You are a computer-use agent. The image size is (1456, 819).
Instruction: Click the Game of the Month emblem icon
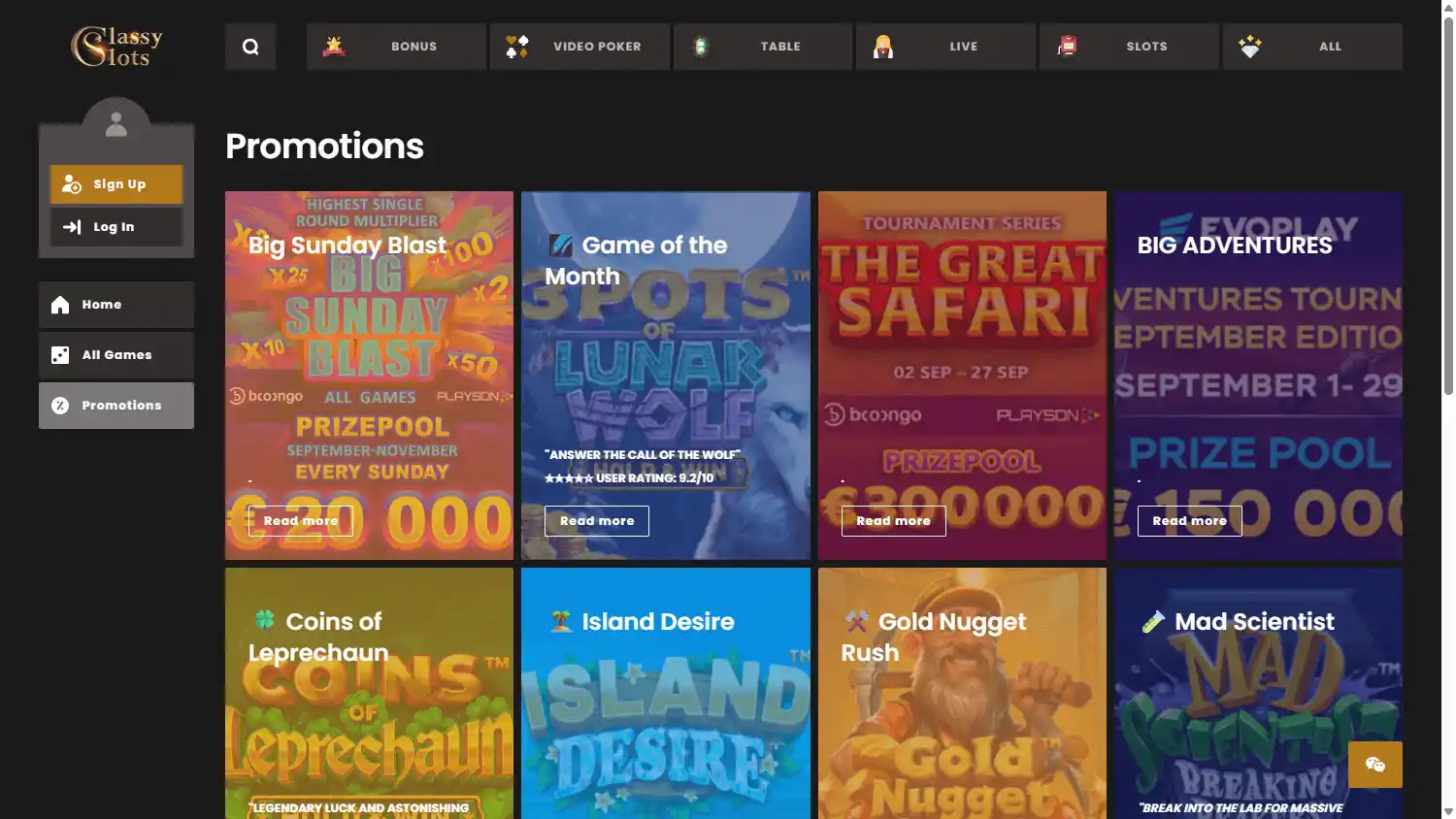(561, 245)
